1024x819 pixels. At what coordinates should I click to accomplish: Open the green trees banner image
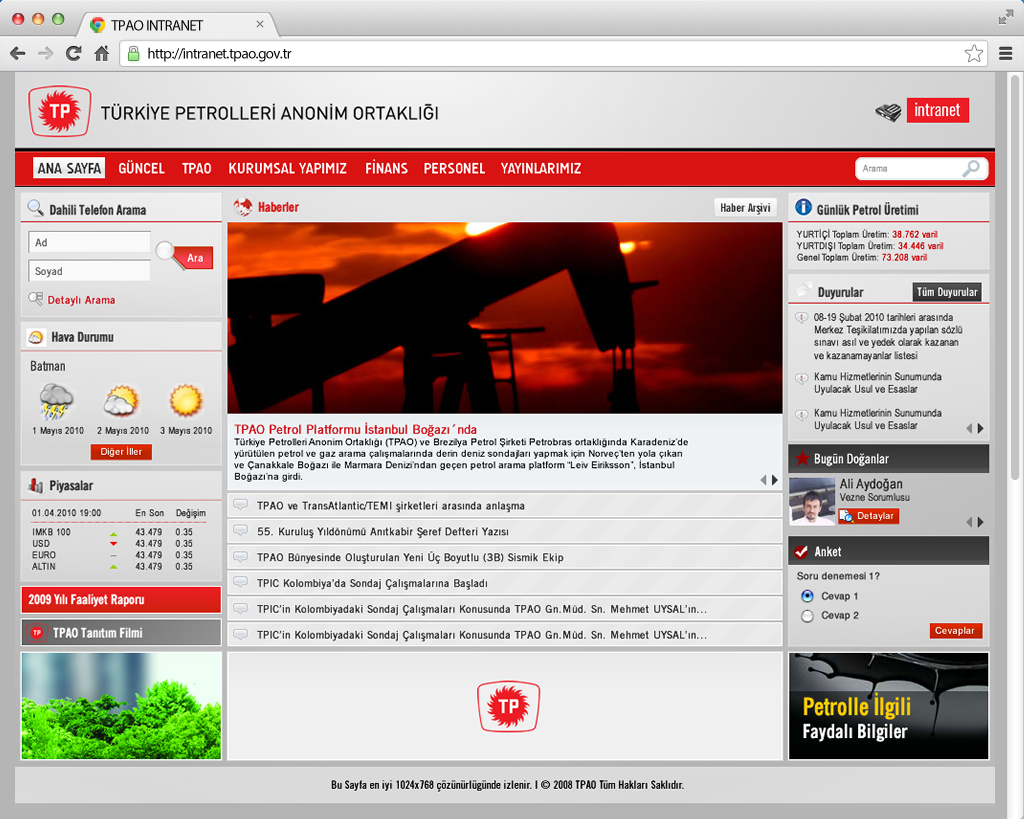(x=121, y=705)
